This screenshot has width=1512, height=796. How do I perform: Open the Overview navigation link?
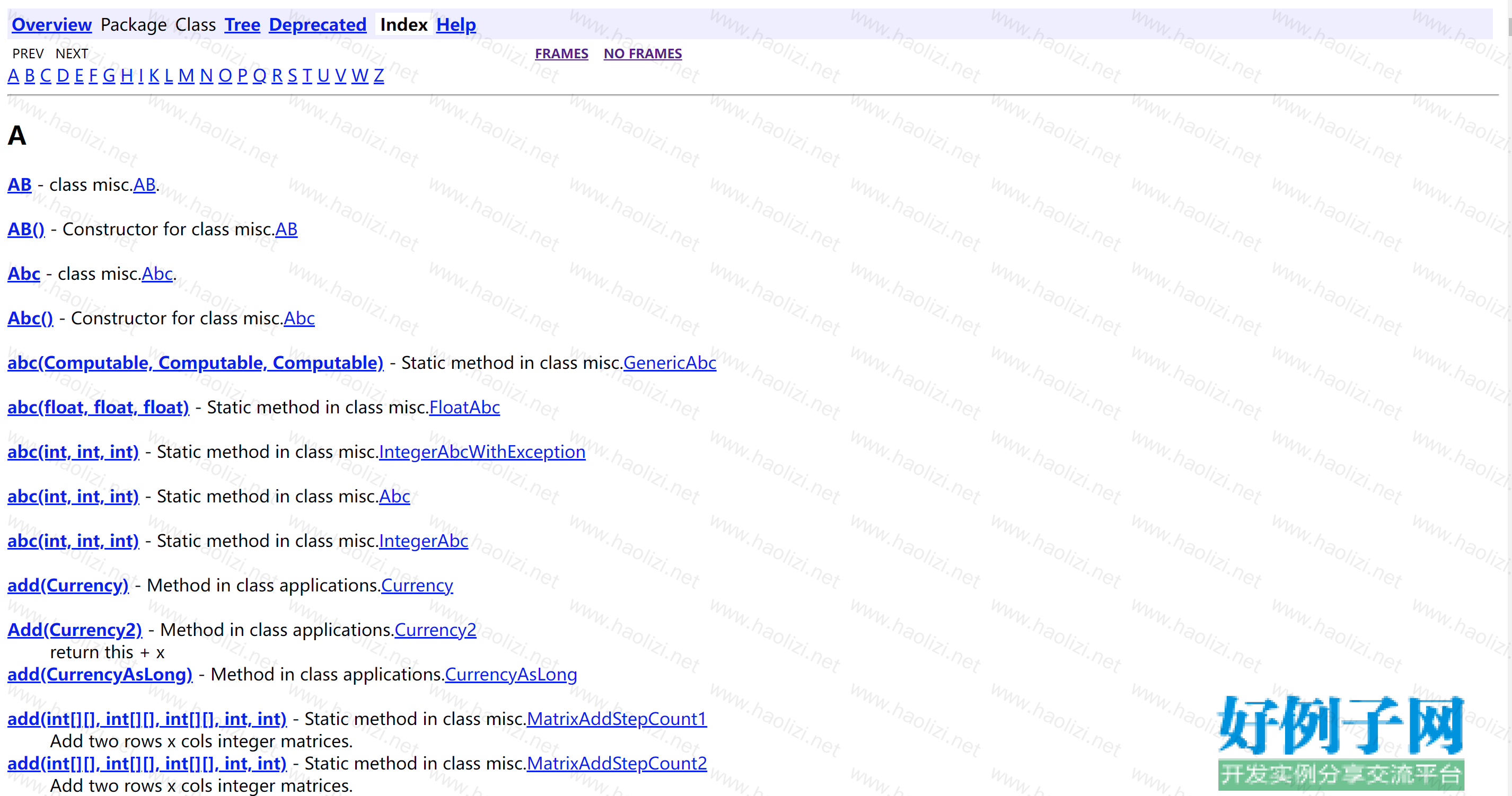click(51, 24)
